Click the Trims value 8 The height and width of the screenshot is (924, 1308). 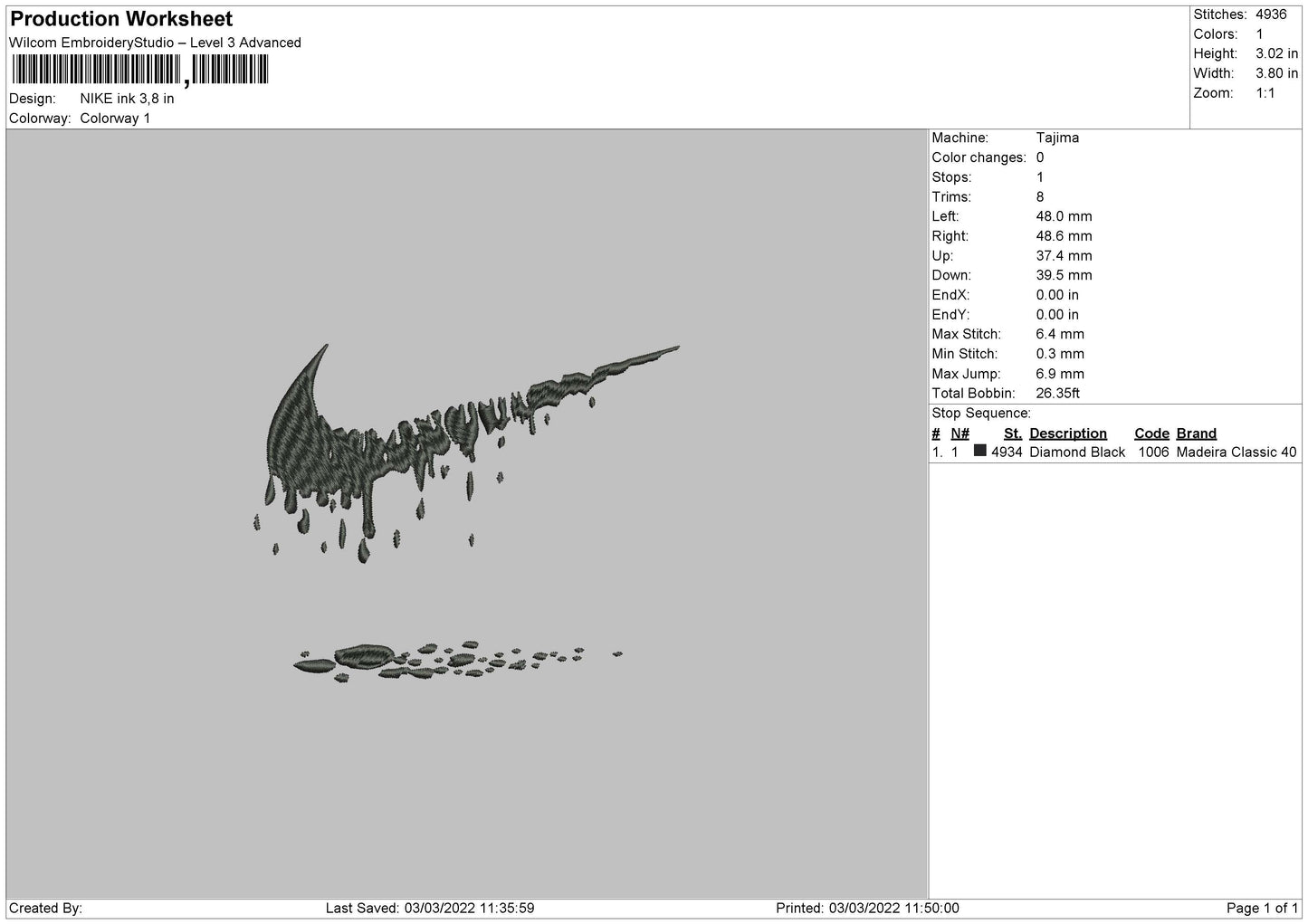coord(1040,197)
